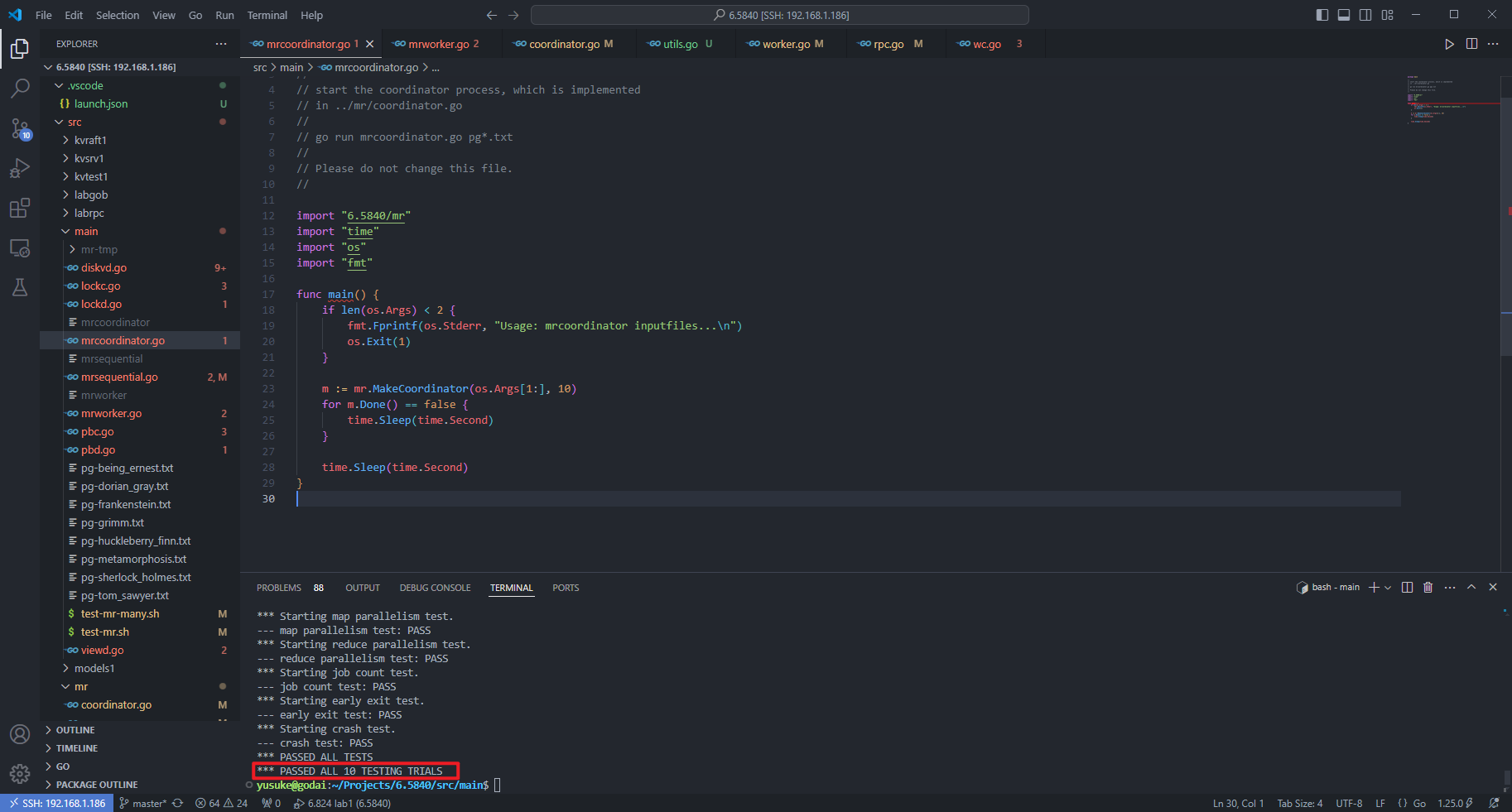Open Run and Debug view
The width and height of the screenshot is (1512, 812).
[x=20, y=168]
